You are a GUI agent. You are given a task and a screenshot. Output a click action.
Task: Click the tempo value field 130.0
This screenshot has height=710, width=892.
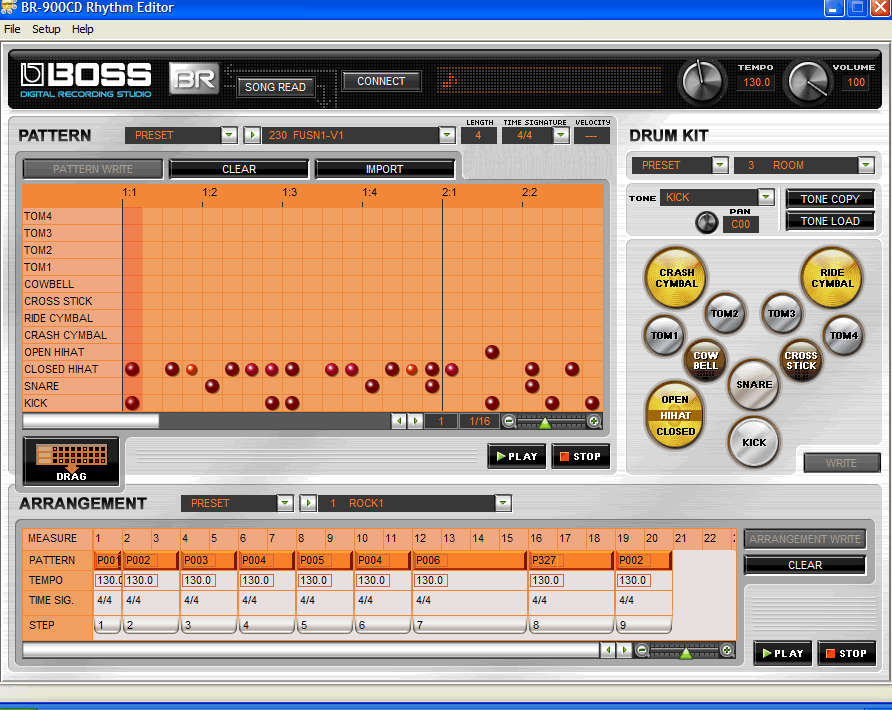[x=756, y=82]
